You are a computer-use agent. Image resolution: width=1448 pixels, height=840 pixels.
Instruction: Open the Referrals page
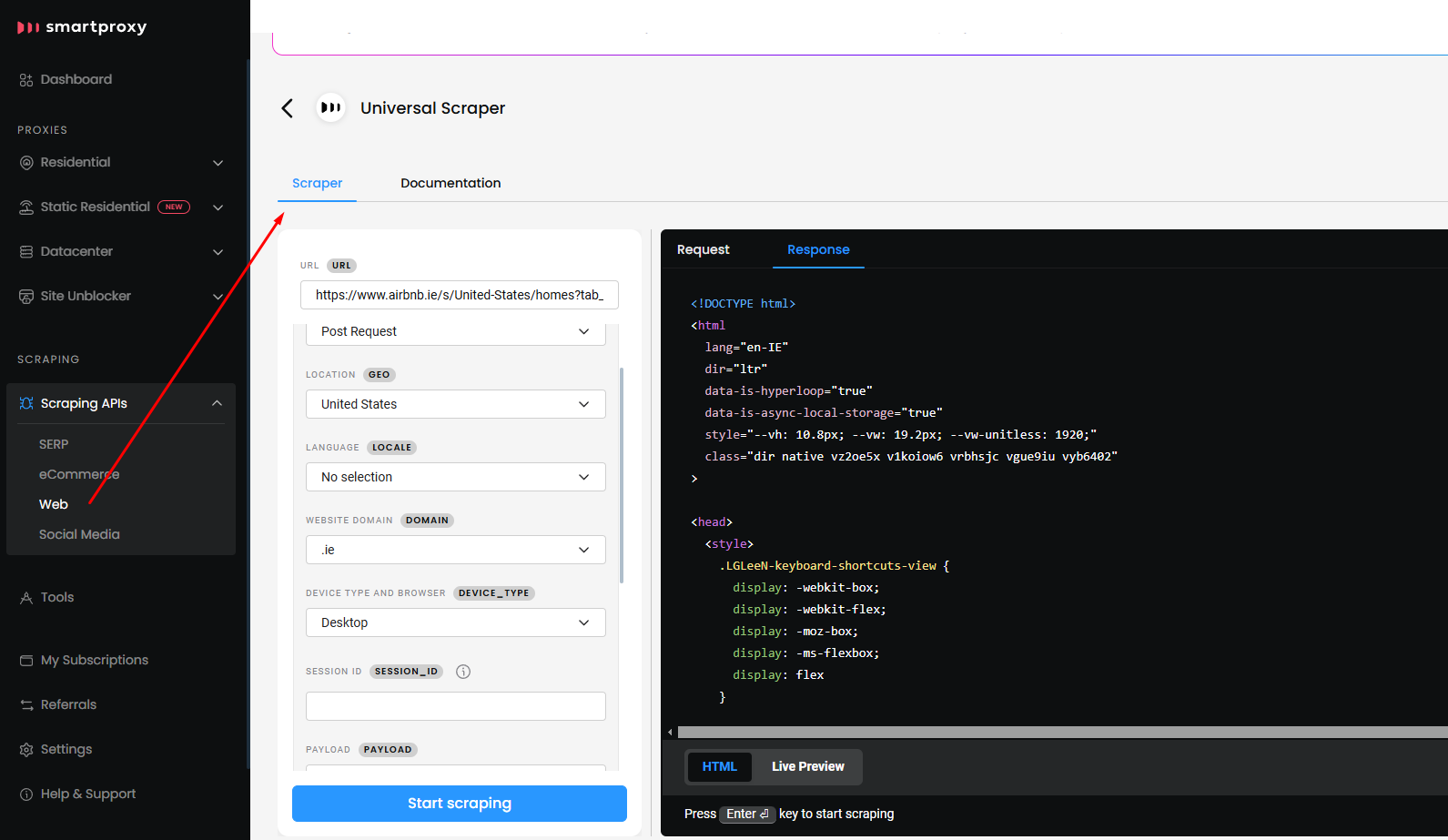click(x=68, y=705)
